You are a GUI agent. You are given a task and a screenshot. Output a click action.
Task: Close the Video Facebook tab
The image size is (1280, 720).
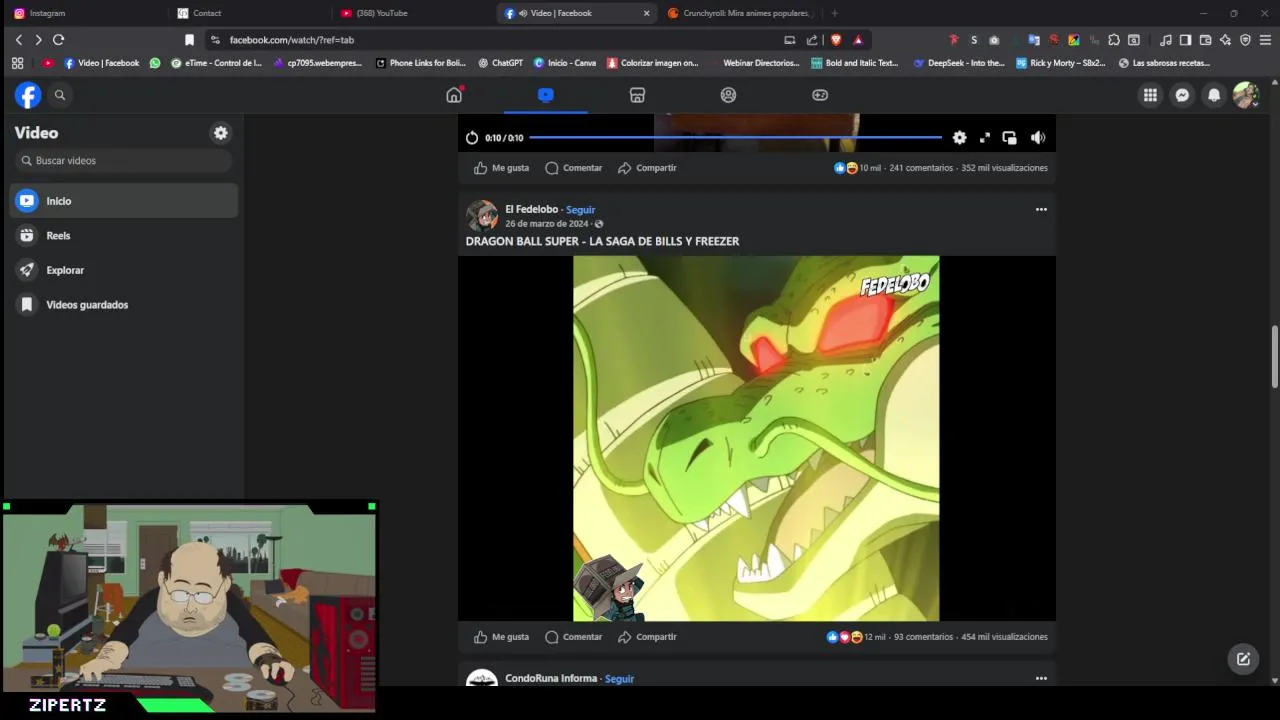[646, 13]
